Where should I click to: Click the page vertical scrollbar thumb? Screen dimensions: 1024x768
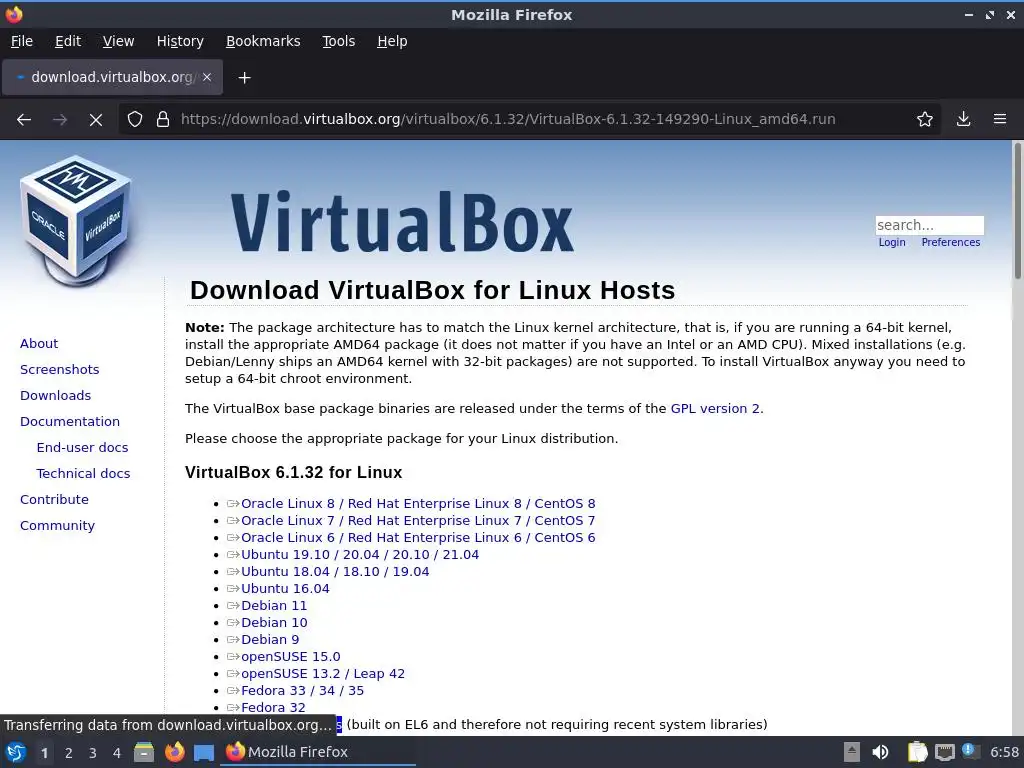coord(1017,211)
